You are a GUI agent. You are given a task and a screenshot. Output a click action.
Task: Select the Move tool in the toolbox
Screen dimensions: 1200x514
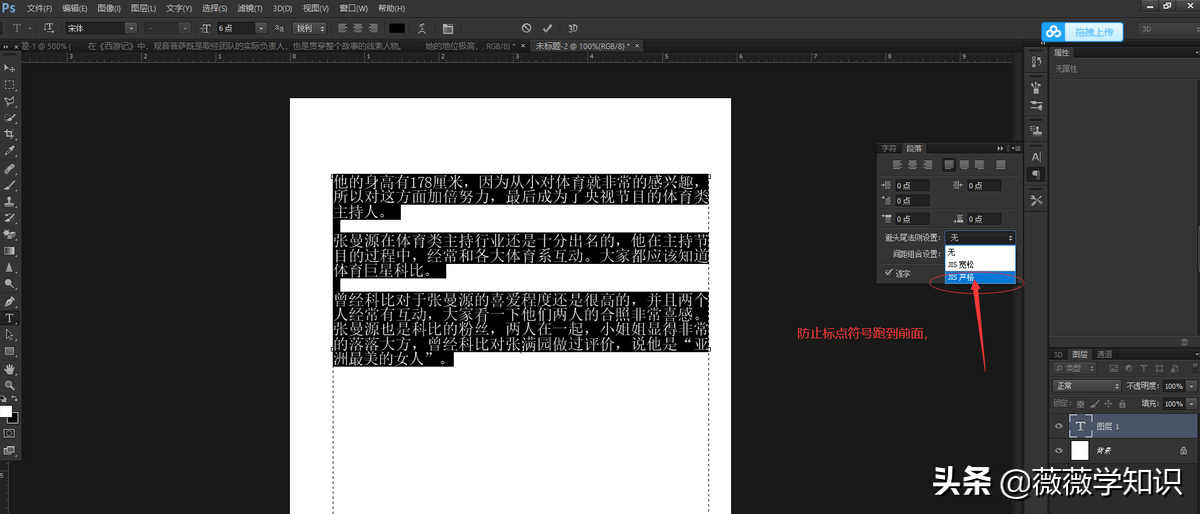coord(10,68)
